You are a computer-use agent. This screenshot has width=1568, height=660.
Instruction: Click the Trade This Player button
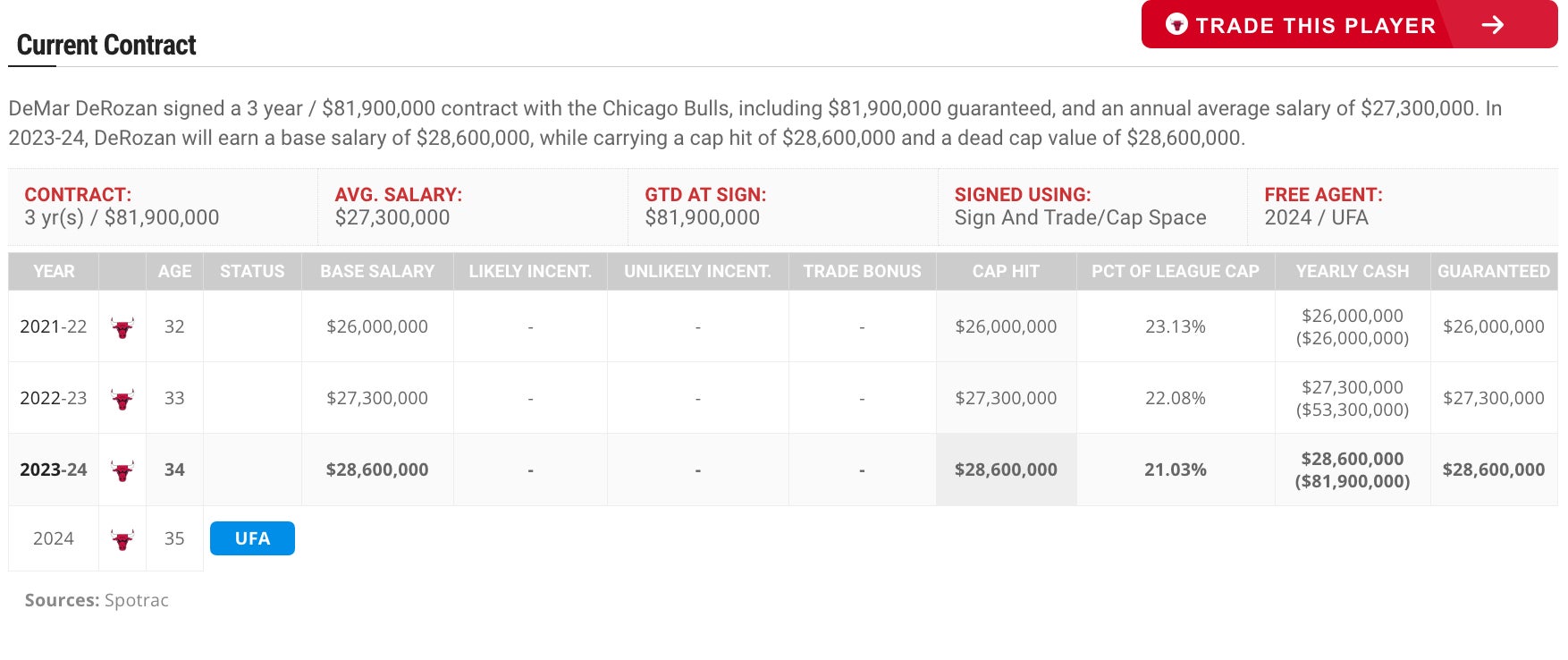coord(1314,25)
